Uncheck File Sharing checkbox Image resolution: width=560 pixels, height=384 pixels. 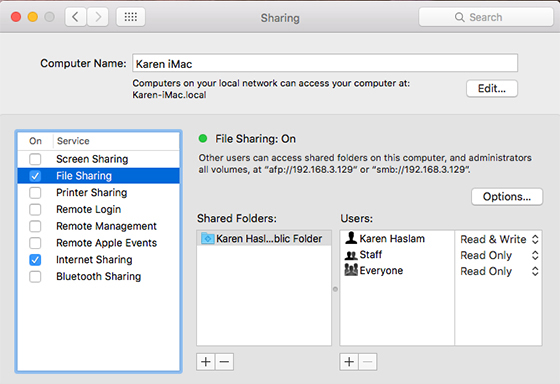(35, 176)
